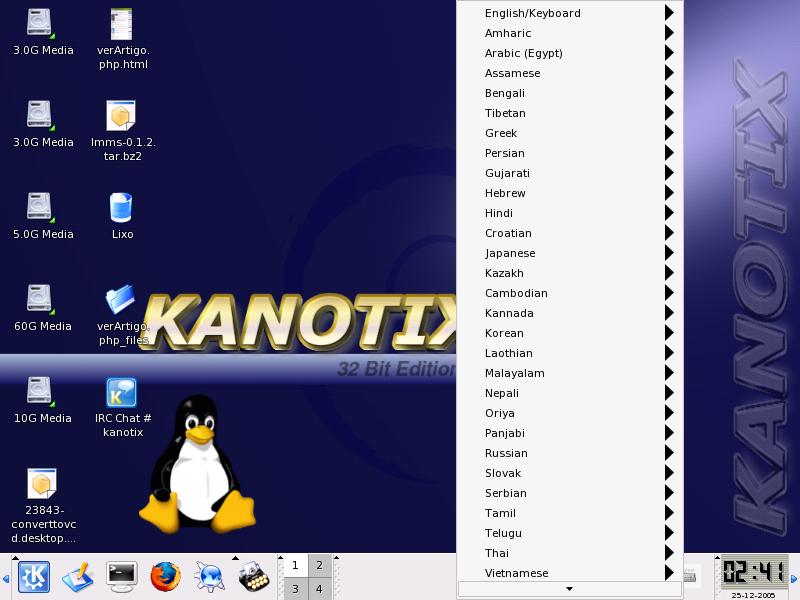Expand the Greek submenu arrow
This screenshot has width=800, height=600.
tap(669, 133)
